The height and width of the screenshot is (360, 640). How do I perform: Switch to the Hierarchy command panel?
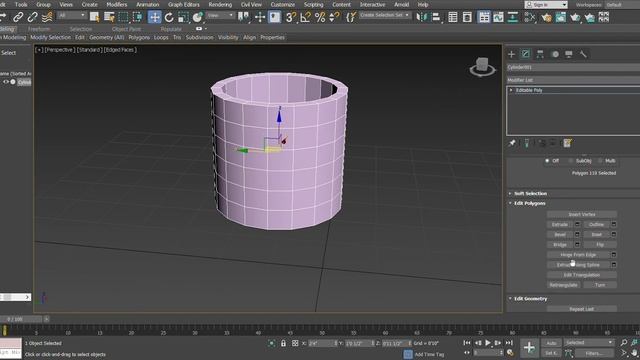[540, 54]
